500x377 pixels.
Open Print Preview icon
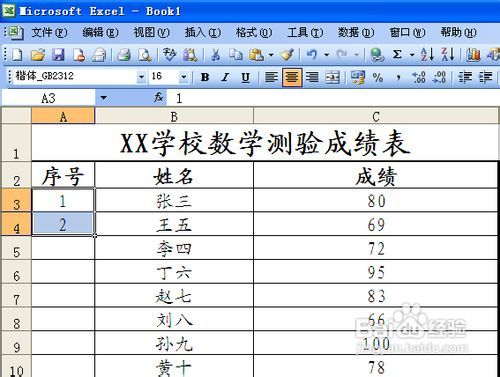pos(145,55)
